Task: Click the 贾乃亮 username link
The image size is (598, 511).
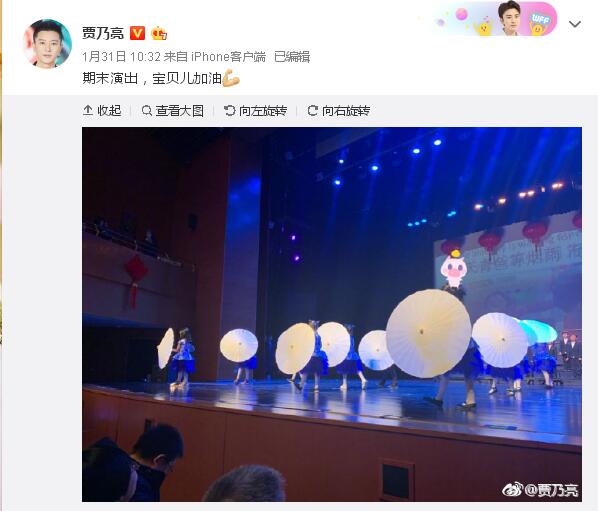Action: coord(103,33)
